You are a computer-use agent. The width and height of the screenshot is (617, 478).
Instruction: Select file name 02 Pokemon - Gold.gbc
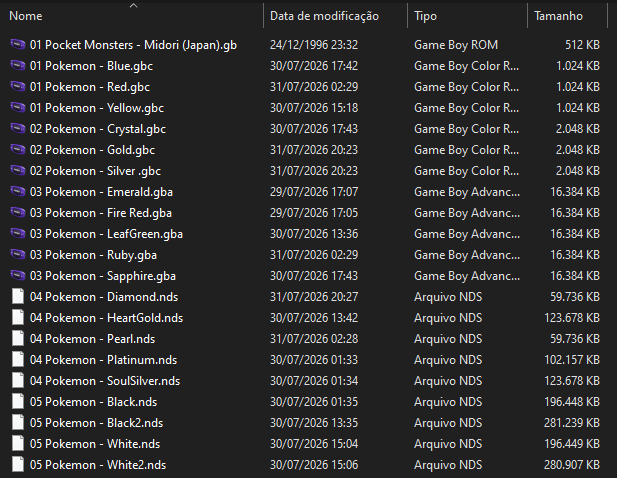[92, 150]
